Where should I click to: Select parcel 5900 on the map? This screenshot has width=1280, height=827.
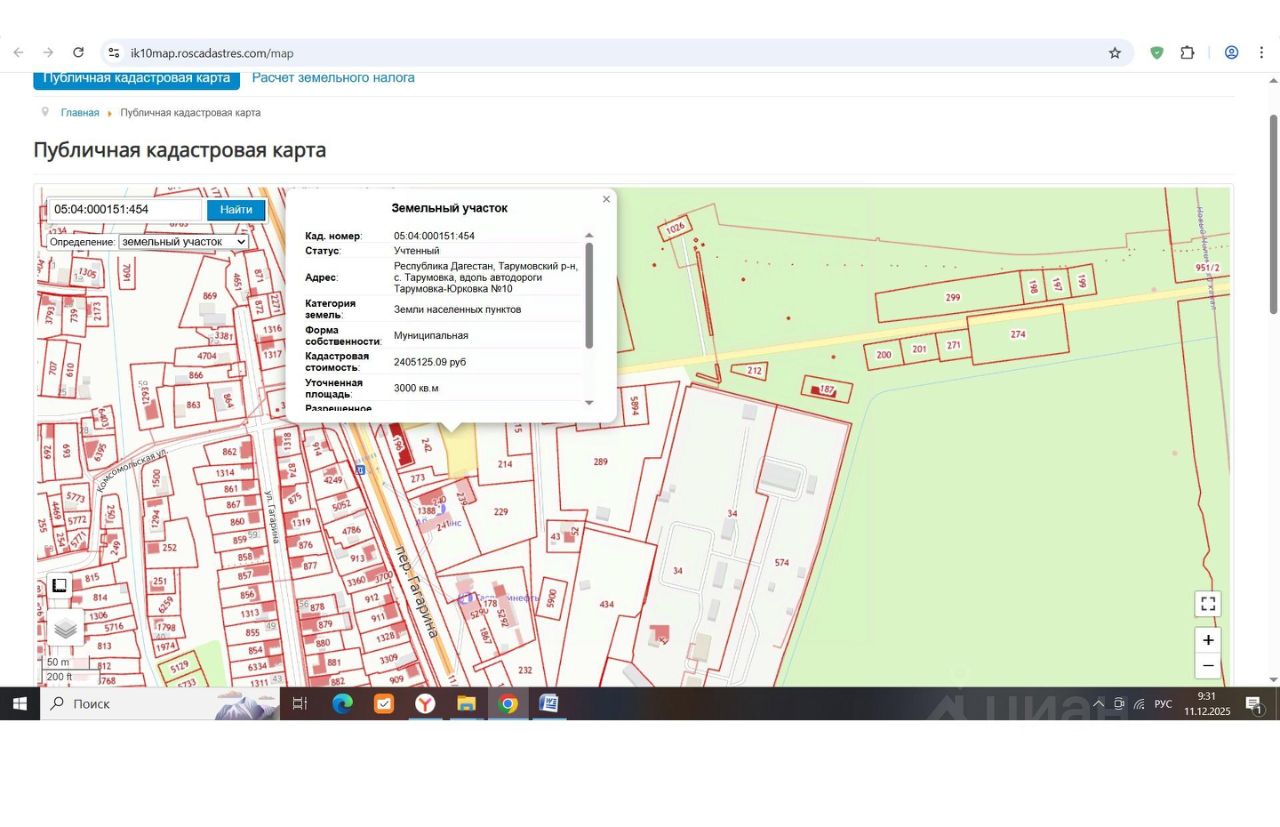pos(550,598)
